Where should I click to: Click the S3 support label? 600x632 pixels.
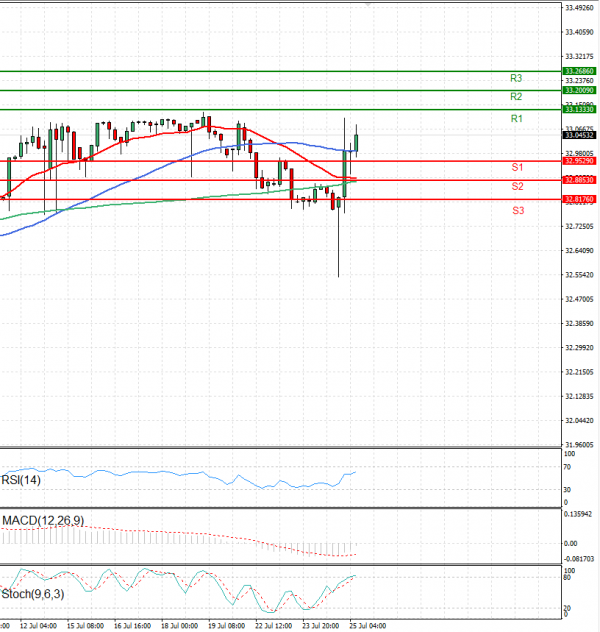pos(518,210)
